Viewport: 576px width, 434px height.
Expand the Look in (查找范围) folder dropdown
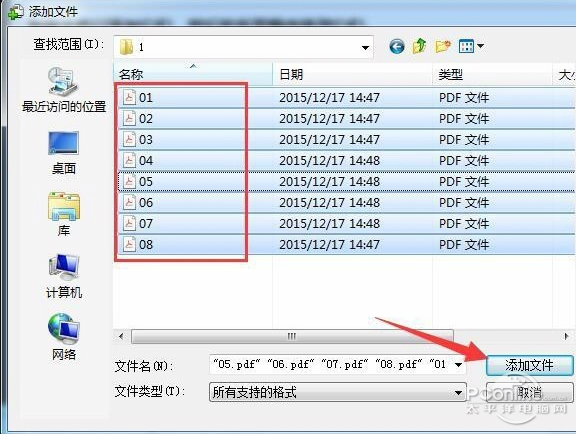(365, 47)
